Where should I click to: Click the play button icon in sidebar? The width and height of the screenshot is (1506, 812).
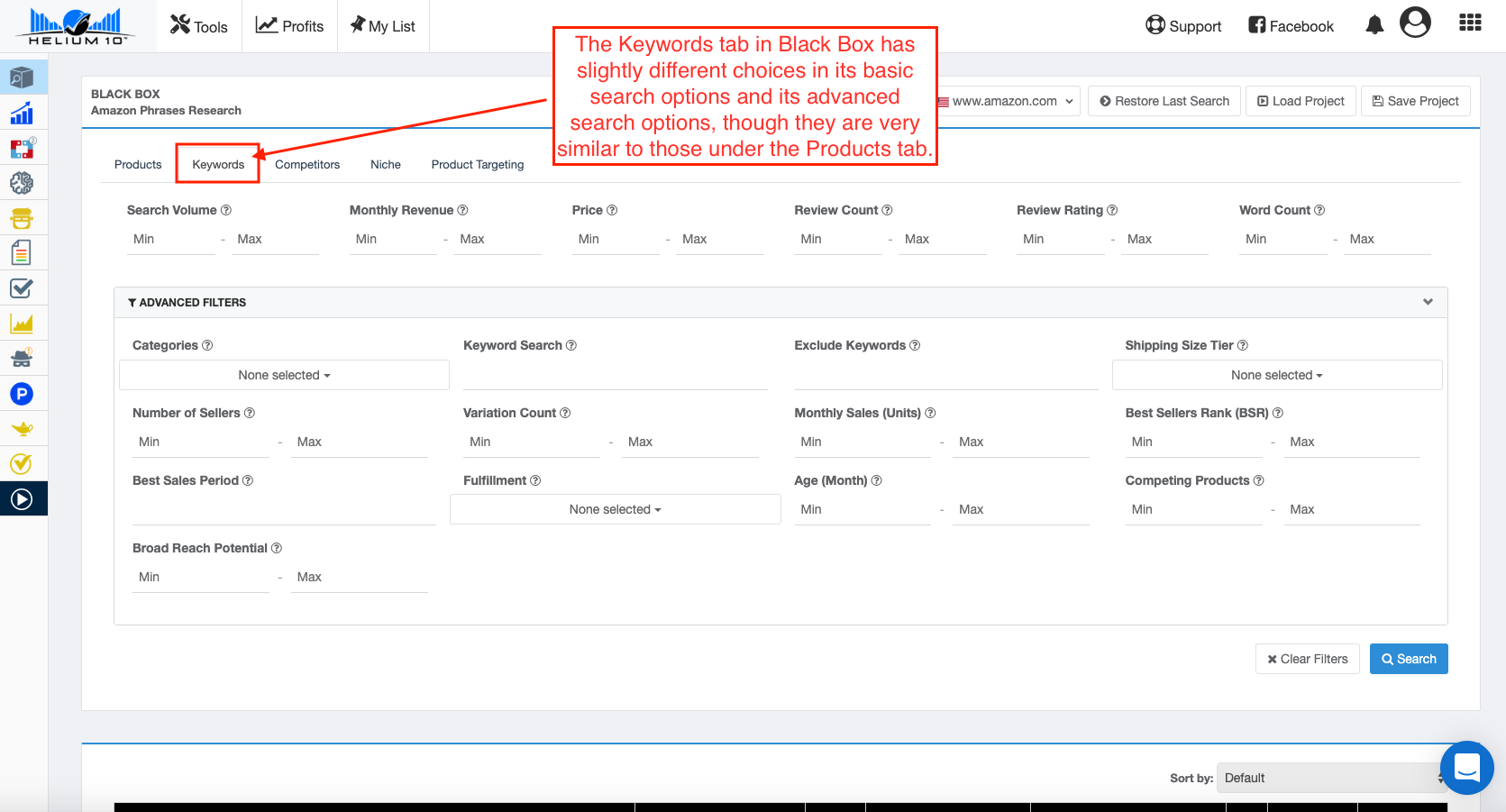click(22, 499)
